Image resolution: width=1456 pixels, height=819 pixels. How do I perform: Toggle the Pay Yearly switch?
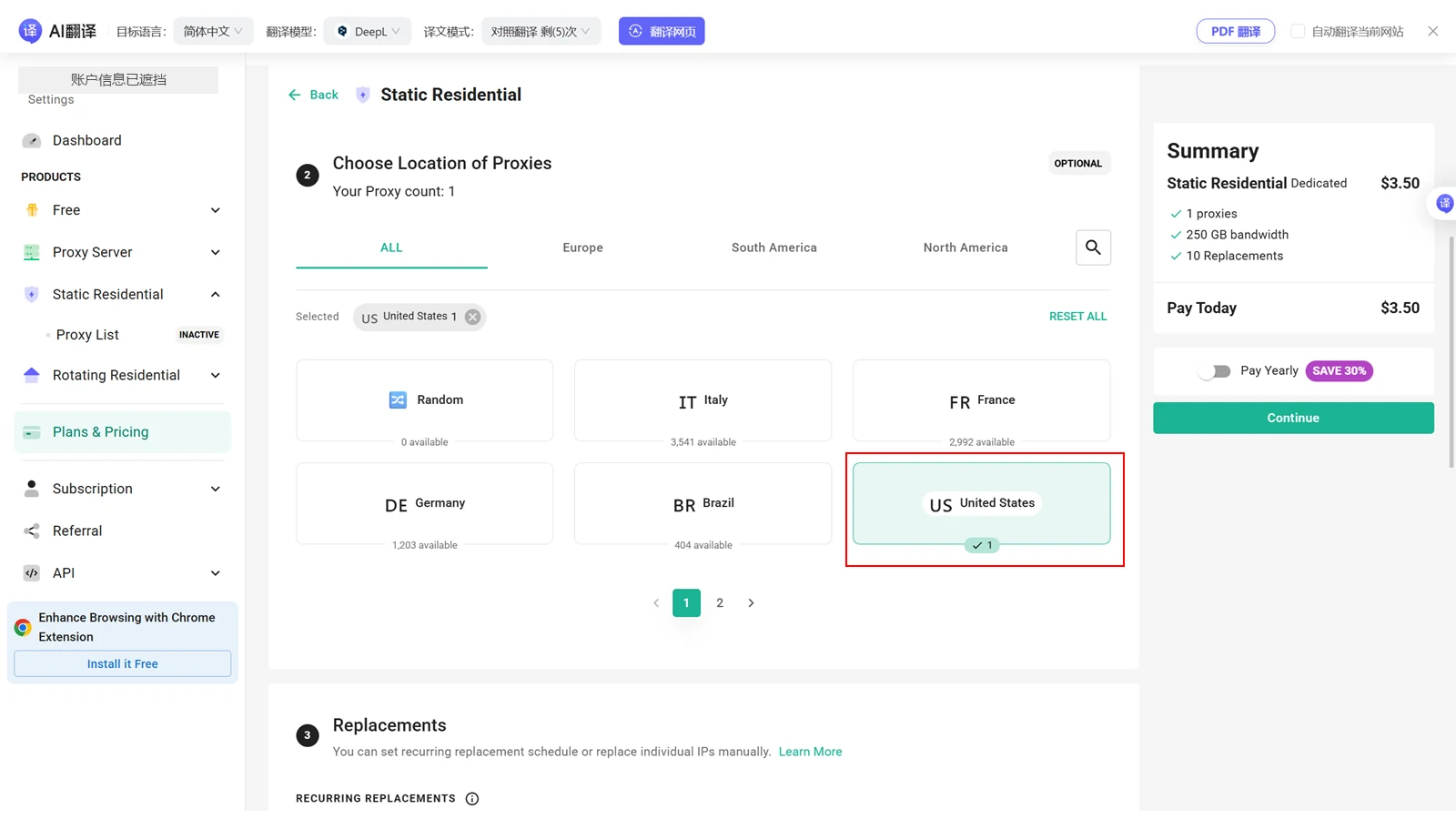coord(1215,371)
